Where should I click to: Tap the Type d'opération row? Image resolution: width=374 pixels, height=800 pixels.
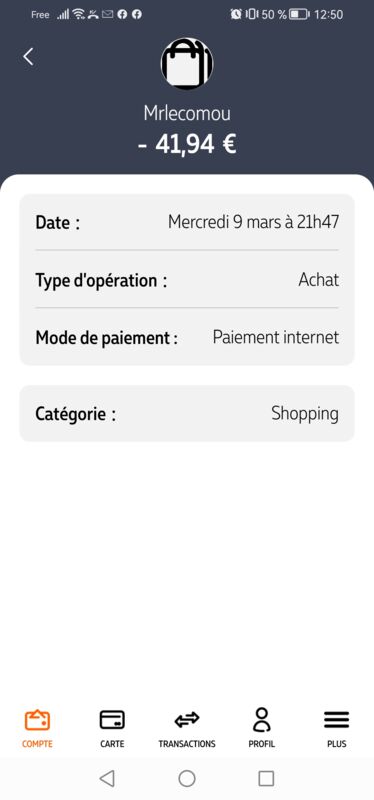187,280
